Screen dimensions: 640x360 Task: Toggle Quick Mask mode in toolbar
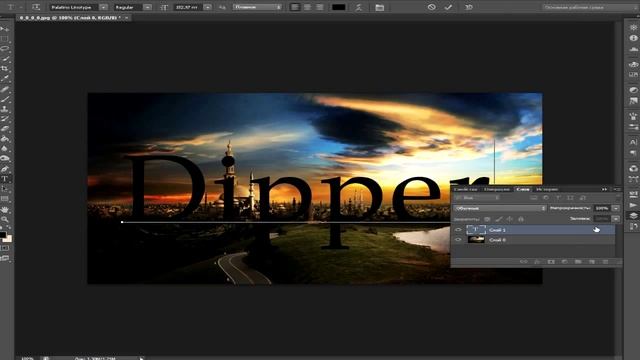pyautogui.click(x=5, y=248)
